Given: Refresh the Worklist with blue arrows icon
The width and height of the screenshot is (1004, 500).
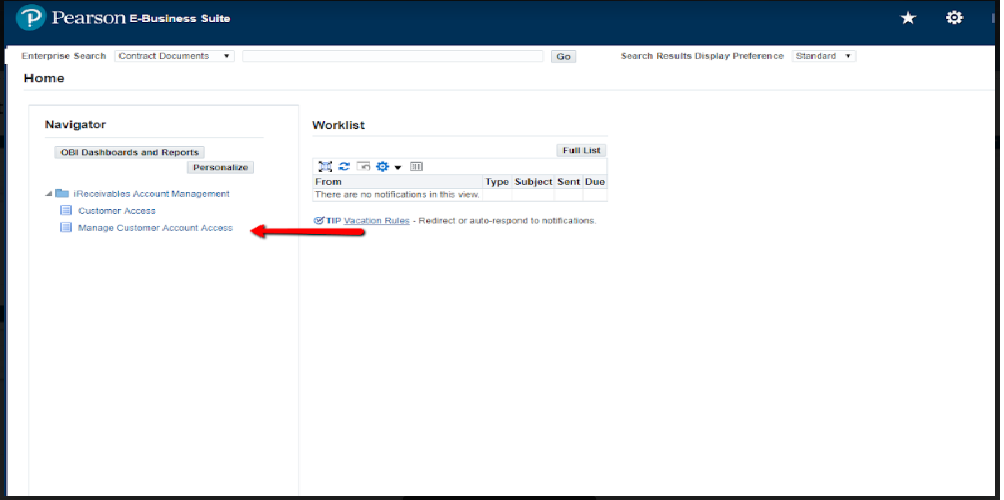Looking at the screenshot, I should (x=344, y=166).
